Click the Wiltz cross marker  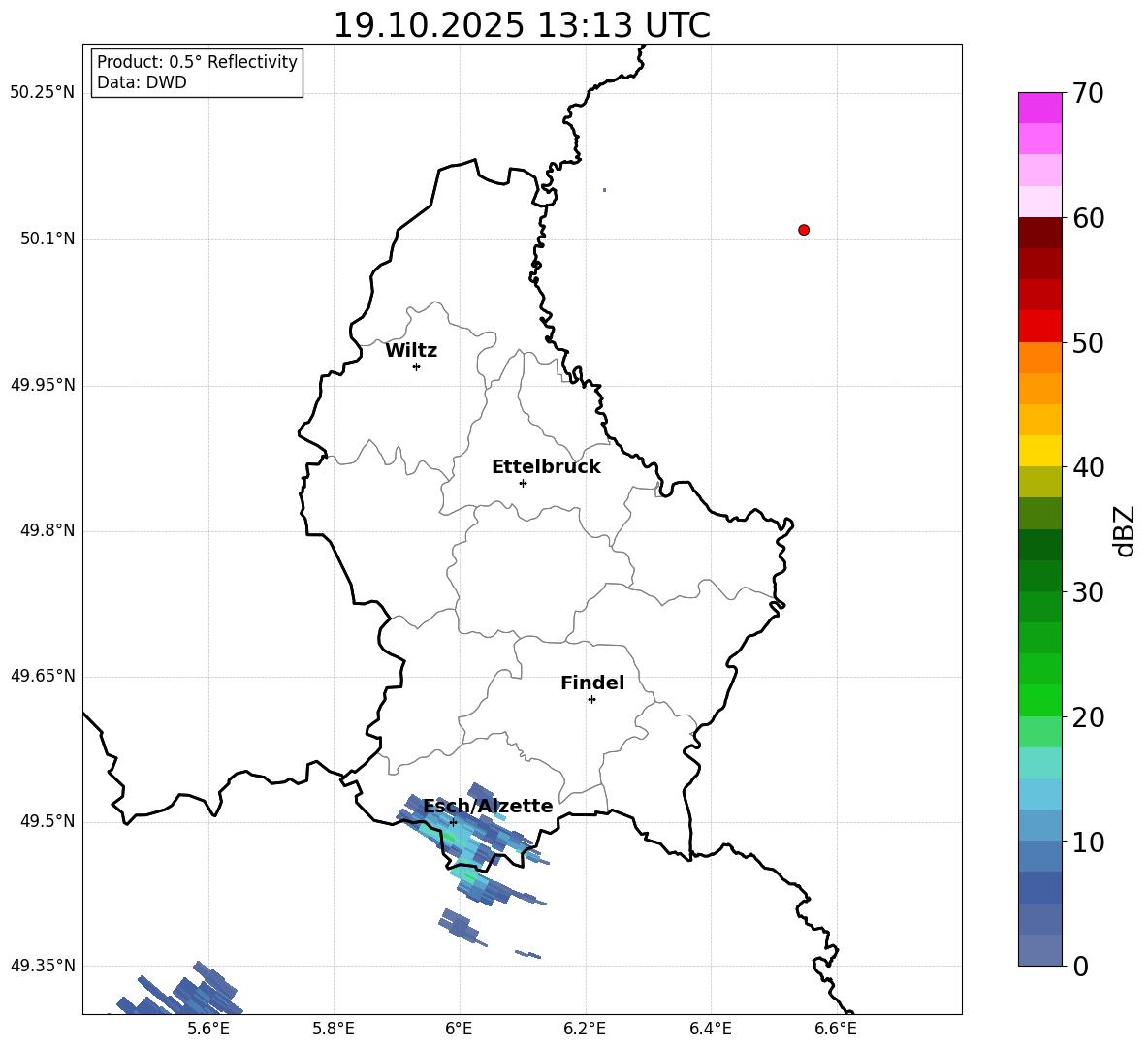417,366
